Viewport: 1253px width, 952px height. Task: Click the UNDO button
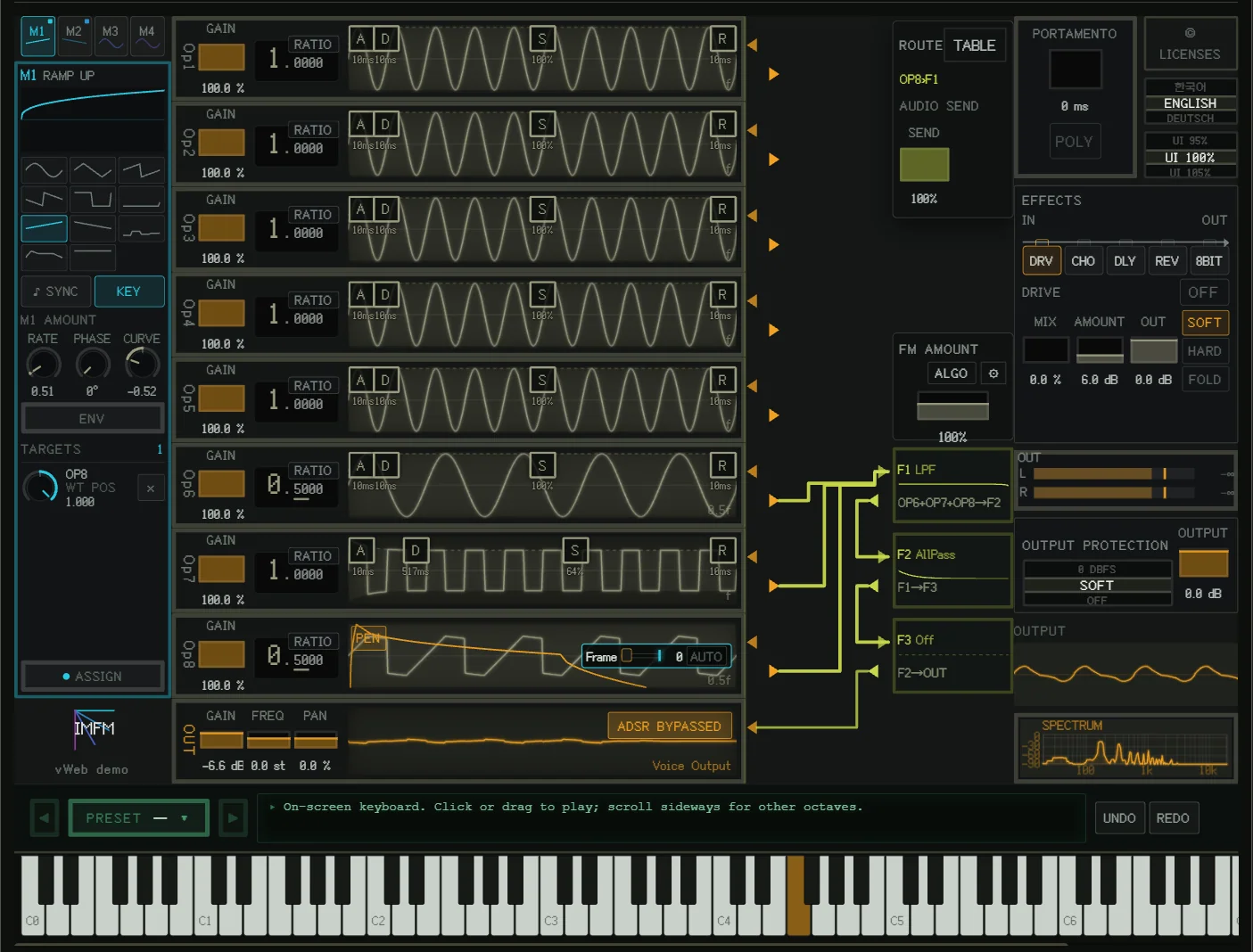(1119, 818)
